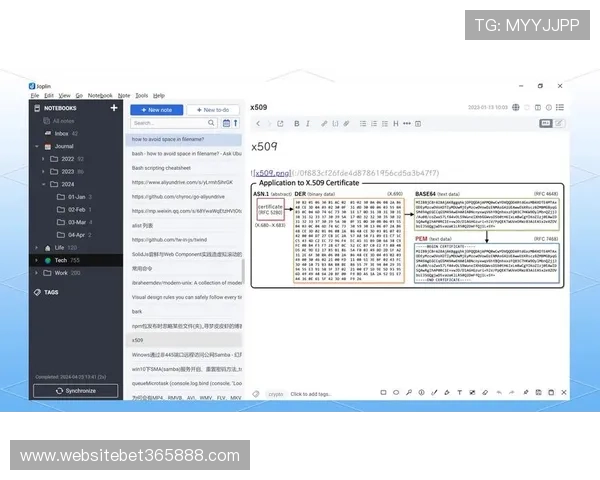The height and width of the screenshot is (480, 600).
Task: Toggle bold formatting in editor toolbar
Action: pos(296,123)
